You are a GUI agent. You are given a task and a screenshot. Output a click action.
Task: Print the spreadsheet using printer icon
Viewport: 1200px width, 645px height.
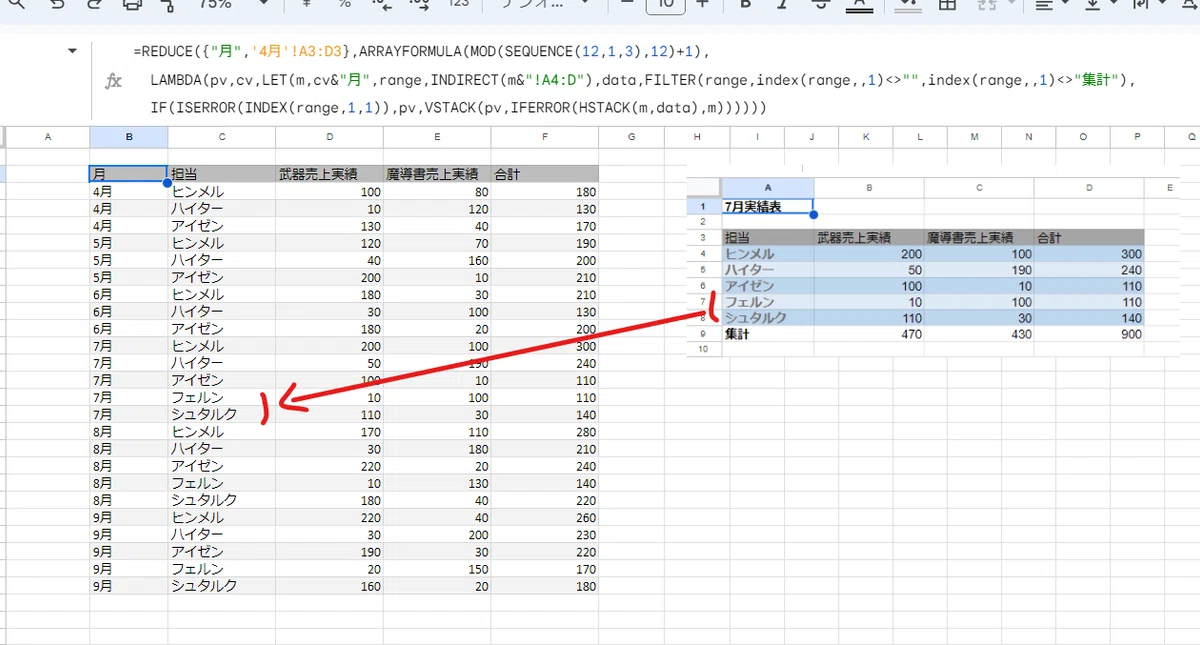click(x=132, y=5)
